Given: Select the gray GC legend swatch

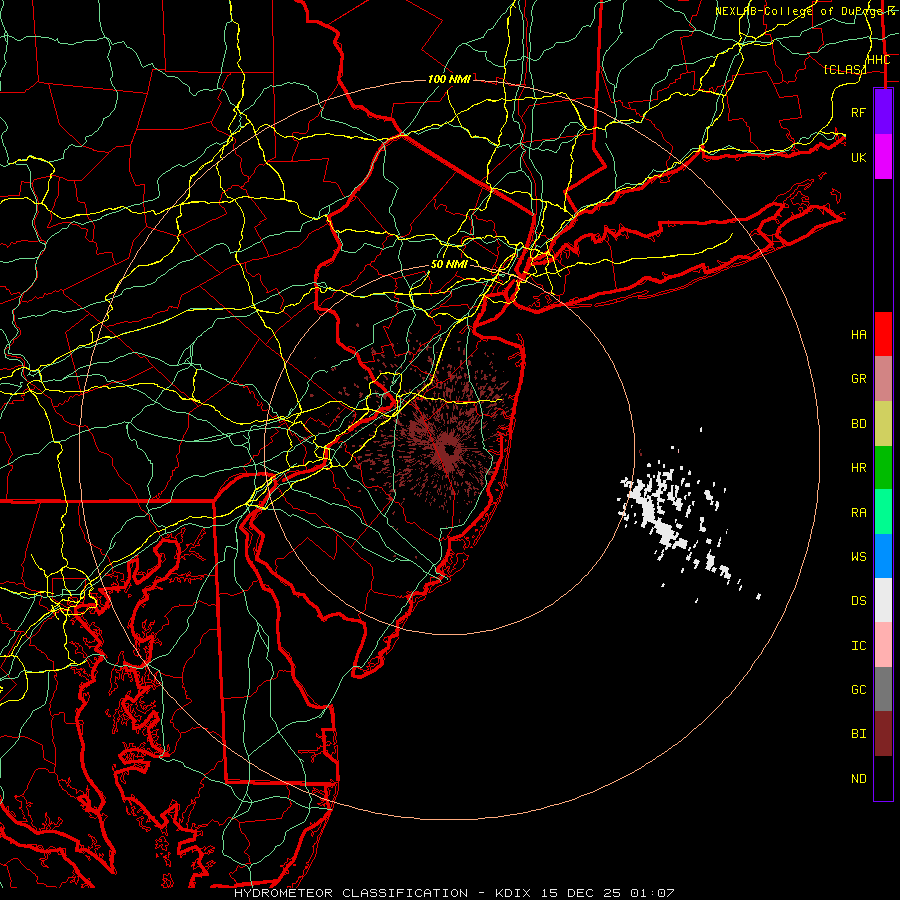Looking at the screenshot, I should 883,689.
